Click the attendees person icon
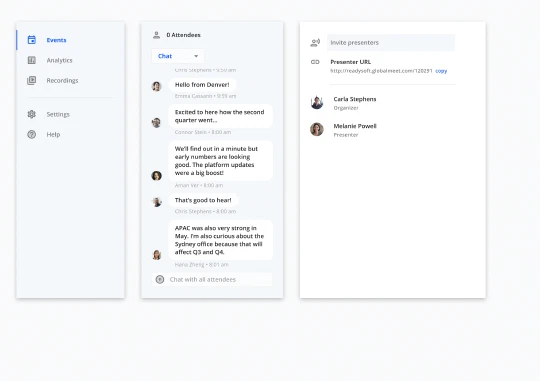This screenshot has width=540, height=381. pos(156,35)
